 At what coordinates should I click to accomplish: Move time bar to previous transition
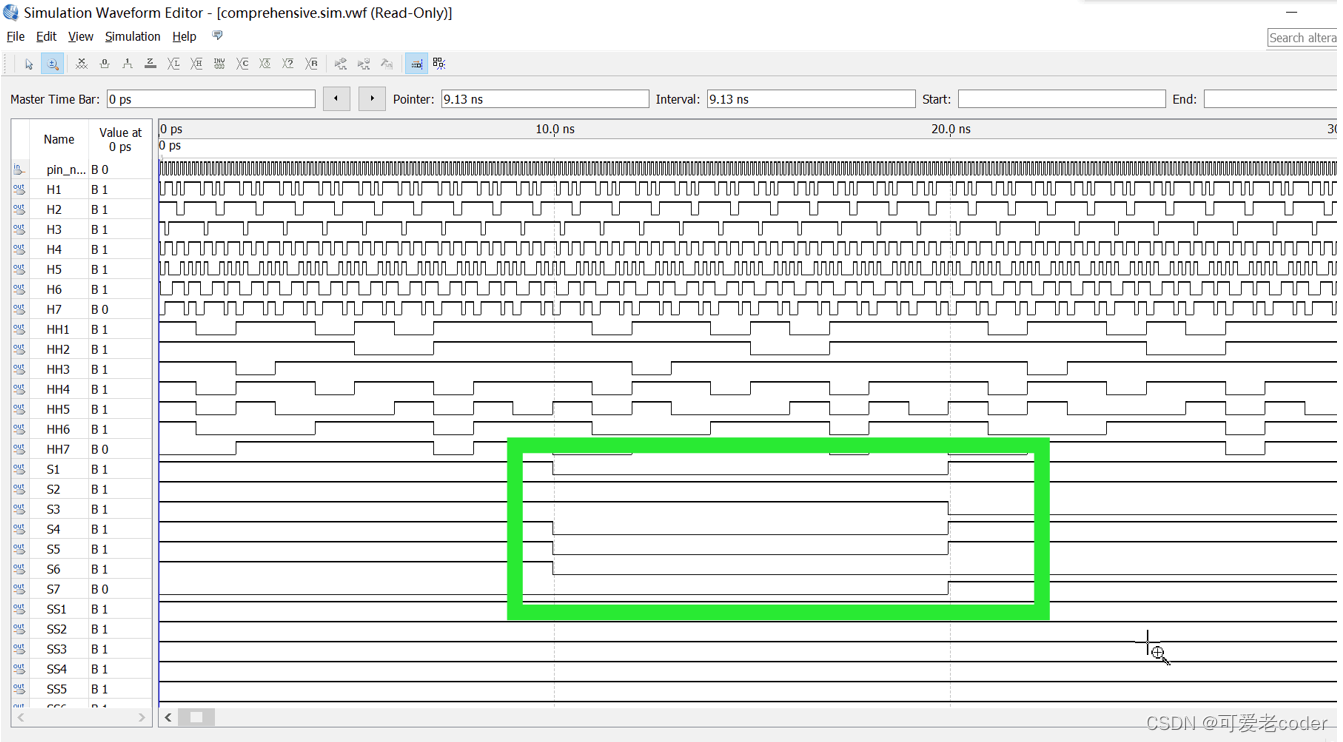point(336,98)
